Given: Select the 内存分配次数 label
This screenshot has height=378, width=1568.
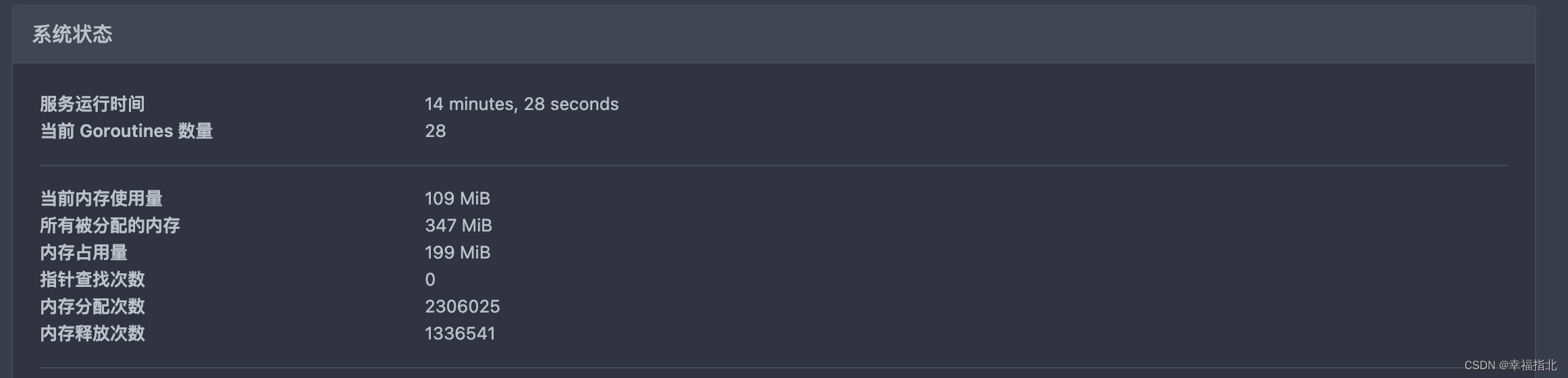Looking at the screenshot, I should (x=93, y=306).
